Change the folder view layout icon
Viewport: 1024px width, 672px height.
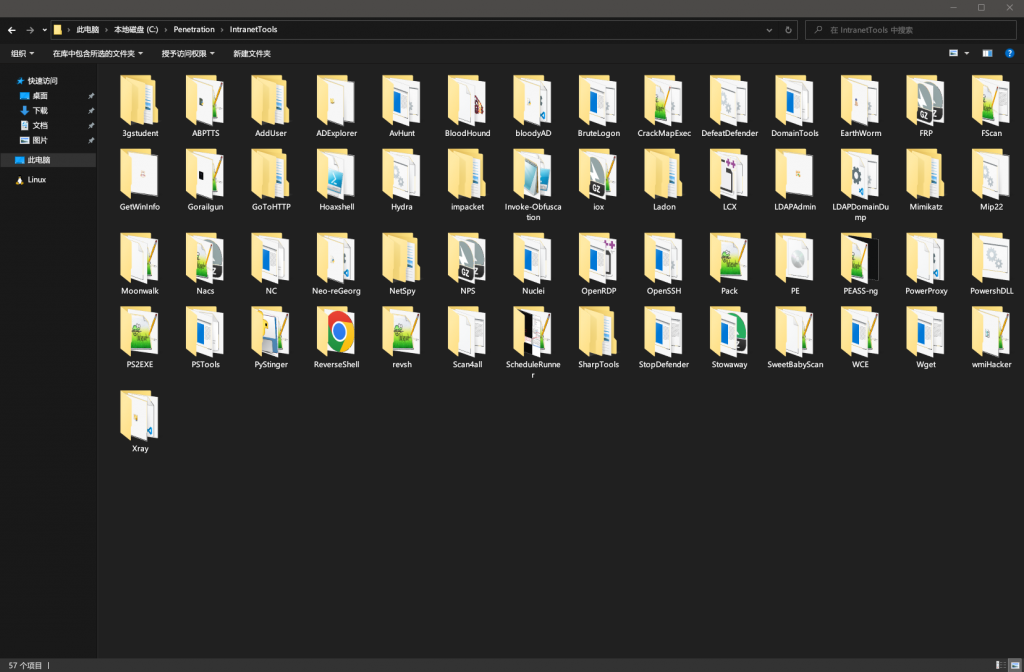click(953, 54)
